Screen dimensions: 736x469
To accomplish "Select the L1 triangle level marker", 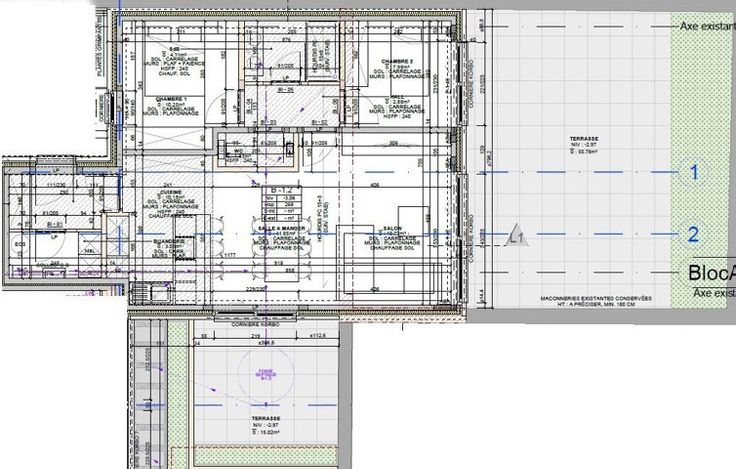I will [517, 236].
